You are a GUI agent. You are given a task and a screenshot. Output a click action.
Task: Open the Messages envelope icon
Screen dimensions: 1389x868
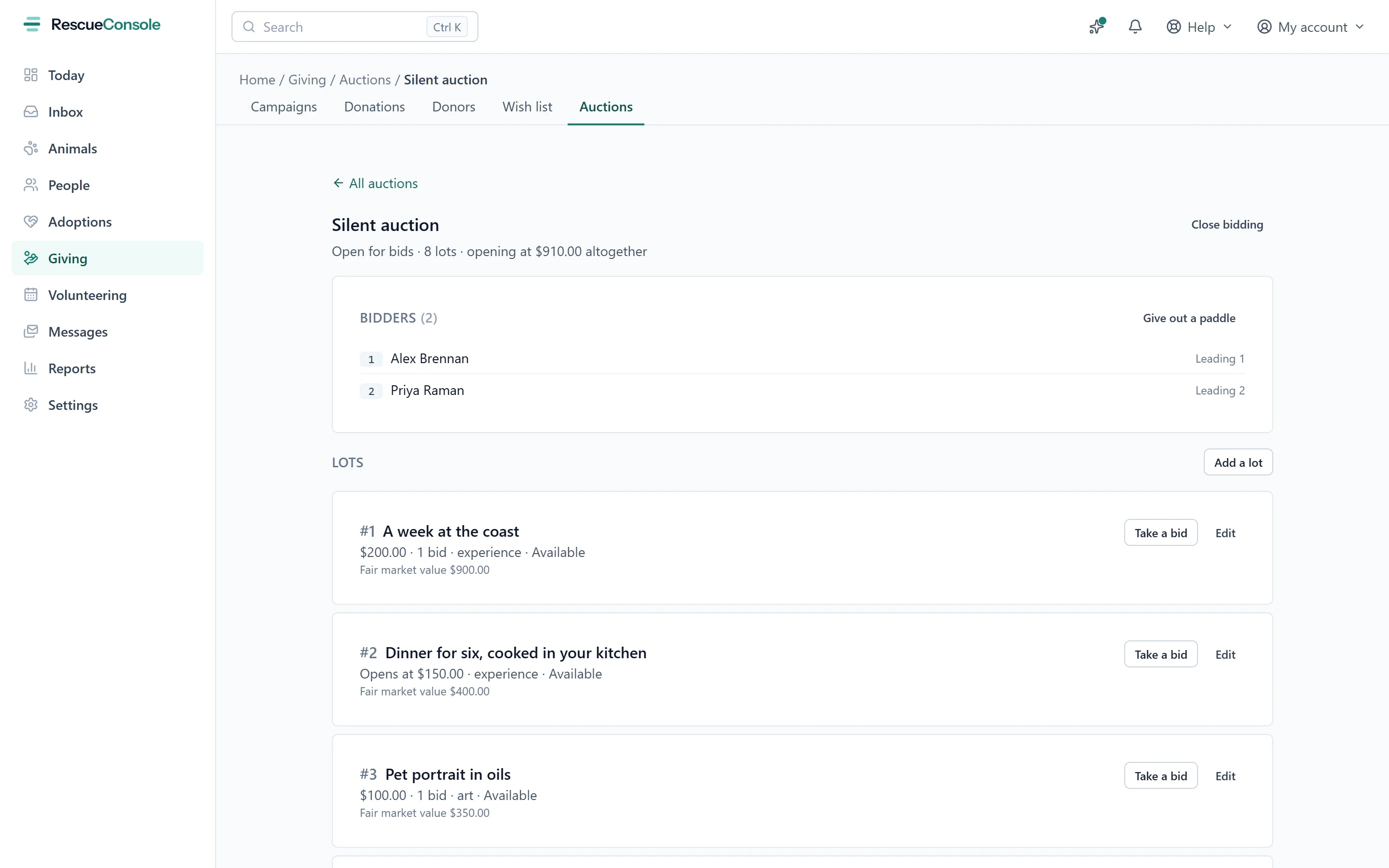[31, 332]
